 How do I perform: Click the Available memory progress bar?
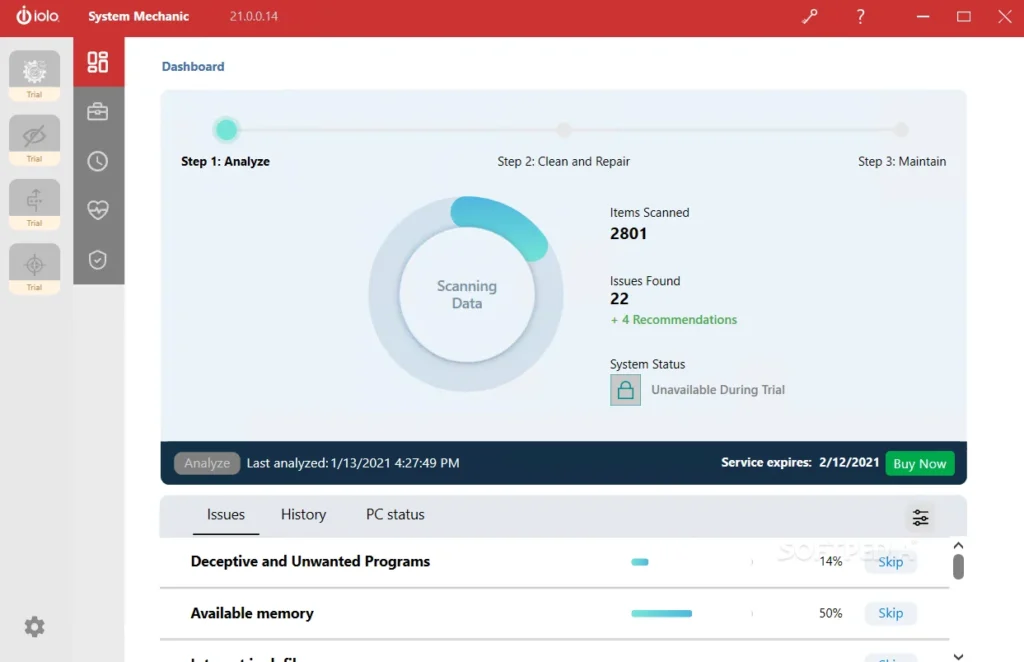click(x=662, y=614)
